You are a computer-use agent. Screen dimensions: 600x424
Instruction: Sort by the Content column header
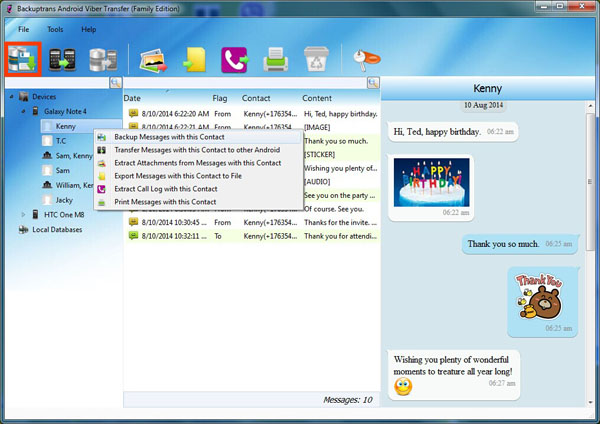[x=317, y=98]
